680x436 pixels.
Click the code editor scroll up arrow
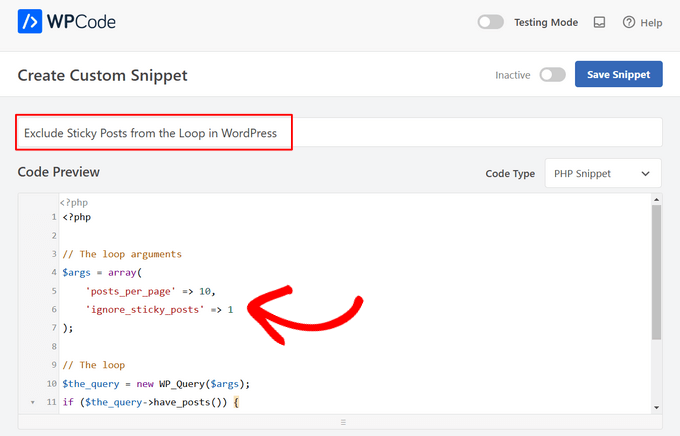pos(656,200)
